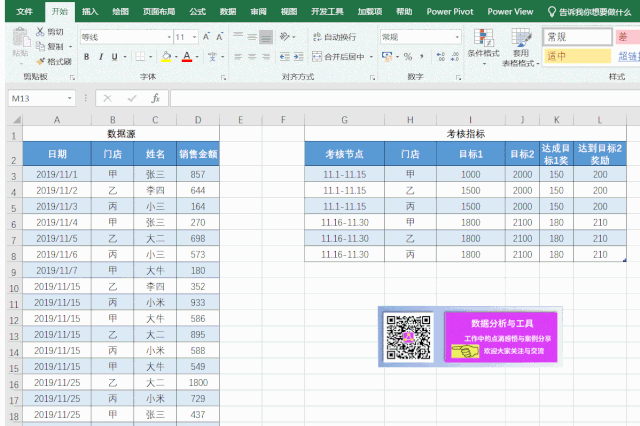Toggle Underline formatting
This screenshot has width=640, height=426.
pyautogui.click(x=115, y=57)
